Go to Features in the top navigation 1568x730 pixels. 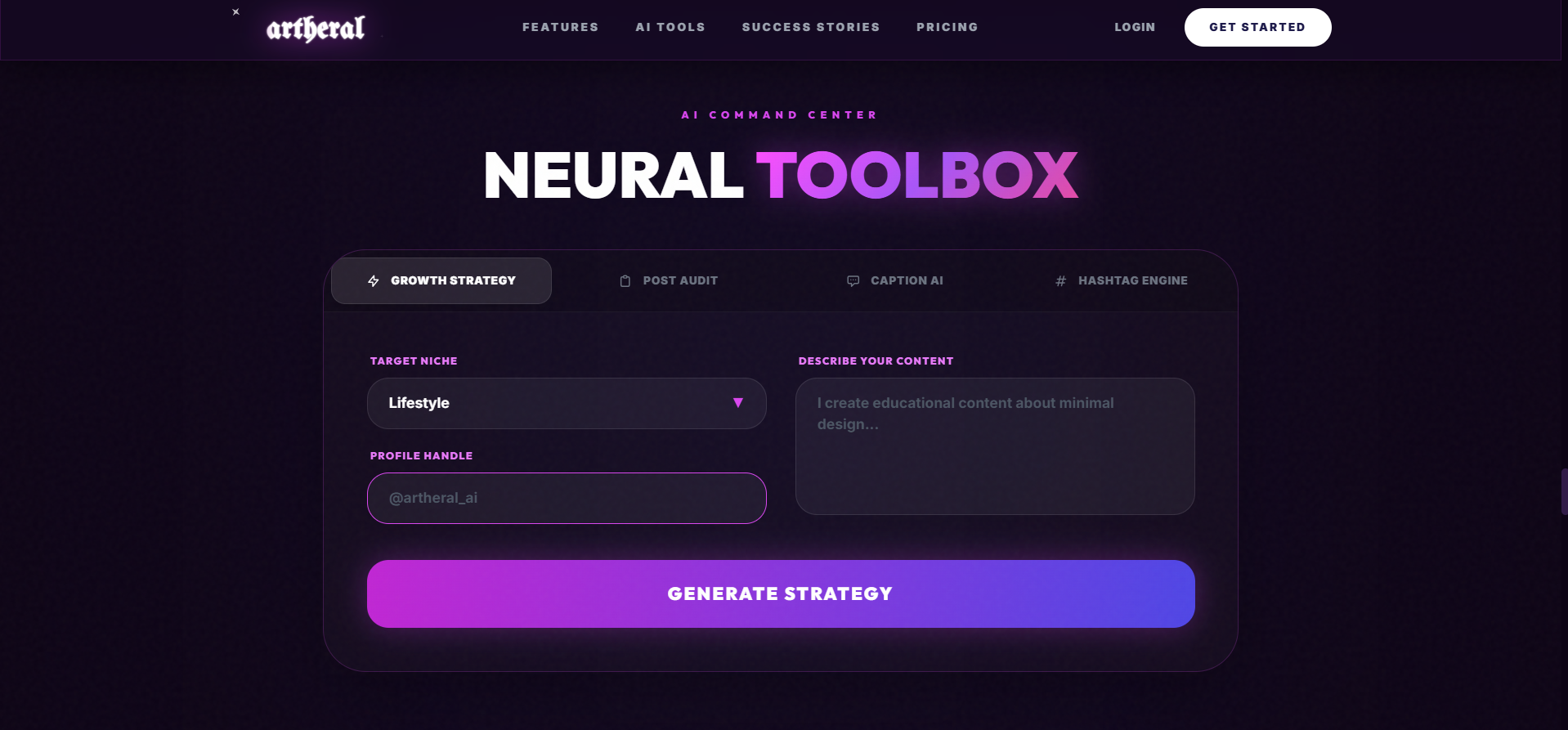[560, 27]
